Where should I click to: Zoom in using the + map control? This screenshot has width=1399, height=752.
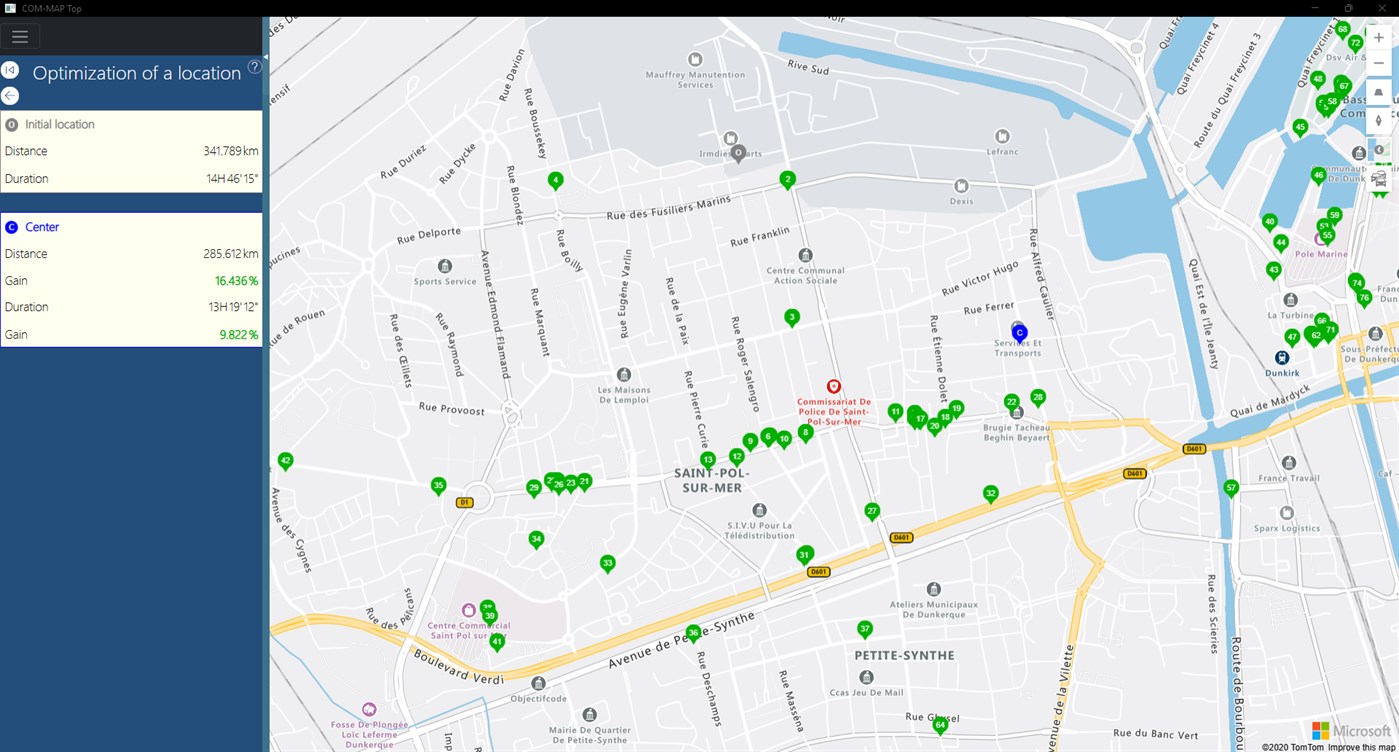pos(1378,37)
